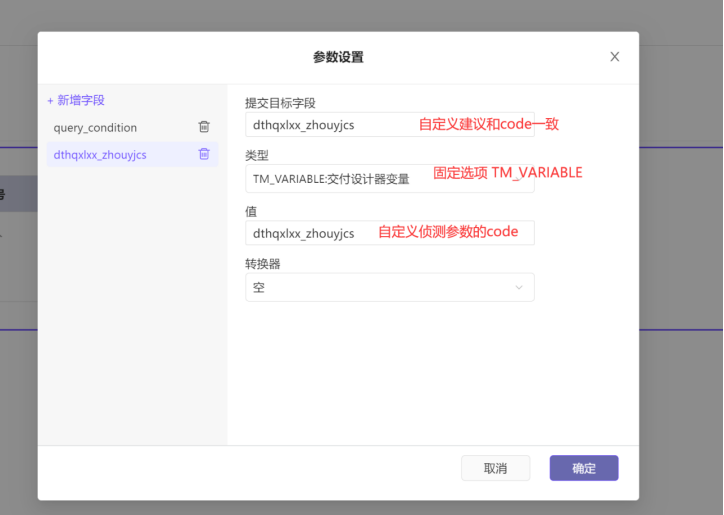Close the 参数设置 dialog with the X

(x=615, y=57)
